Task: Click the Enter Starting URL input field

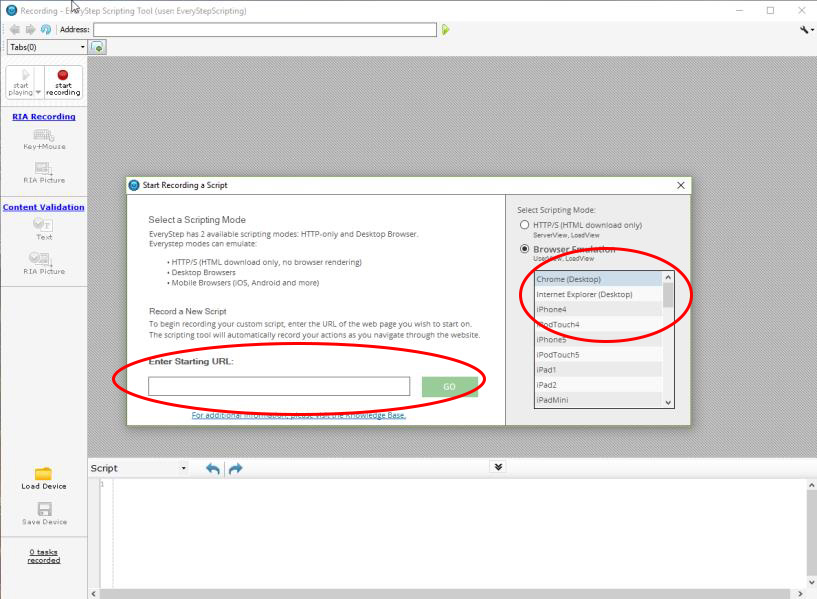Action: click(x=279, y=386)
